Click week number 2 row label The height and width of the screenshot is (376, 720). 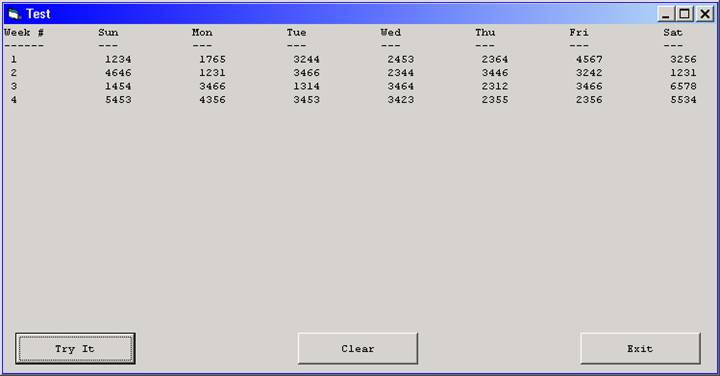(14, 73)
